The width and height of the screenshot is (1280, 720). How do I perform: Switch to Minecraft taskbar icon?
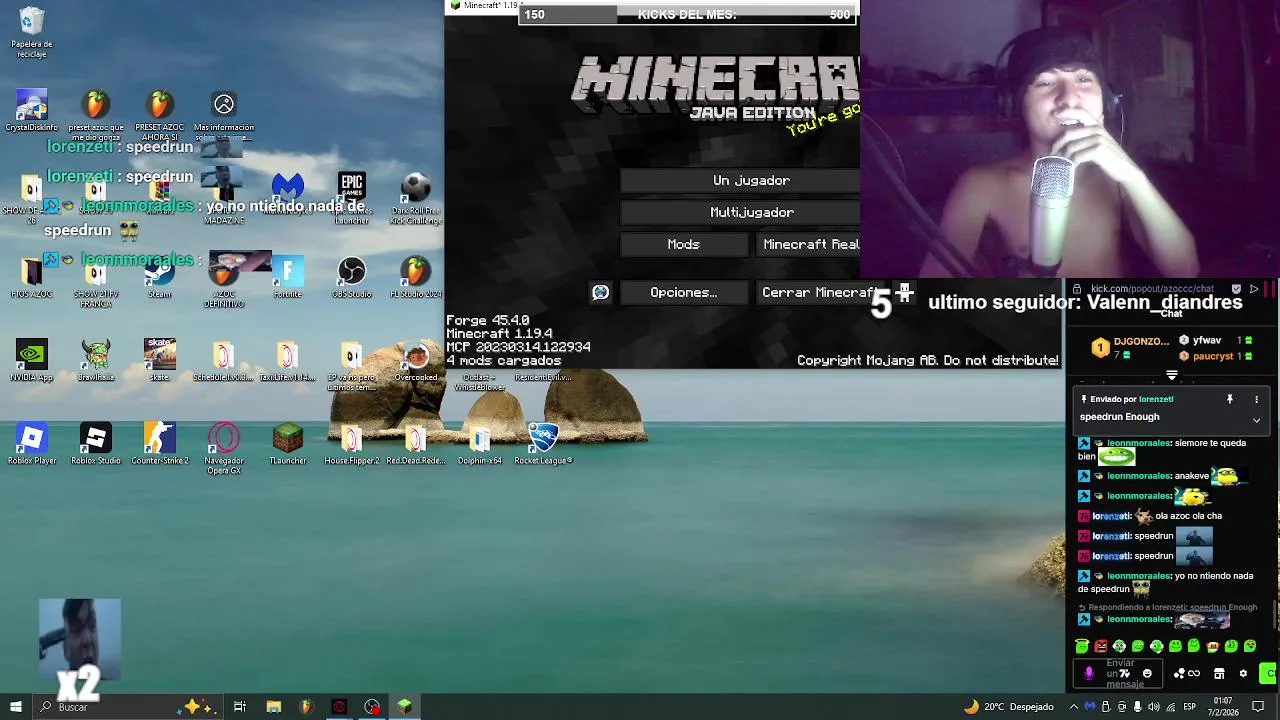click(404, 707)
